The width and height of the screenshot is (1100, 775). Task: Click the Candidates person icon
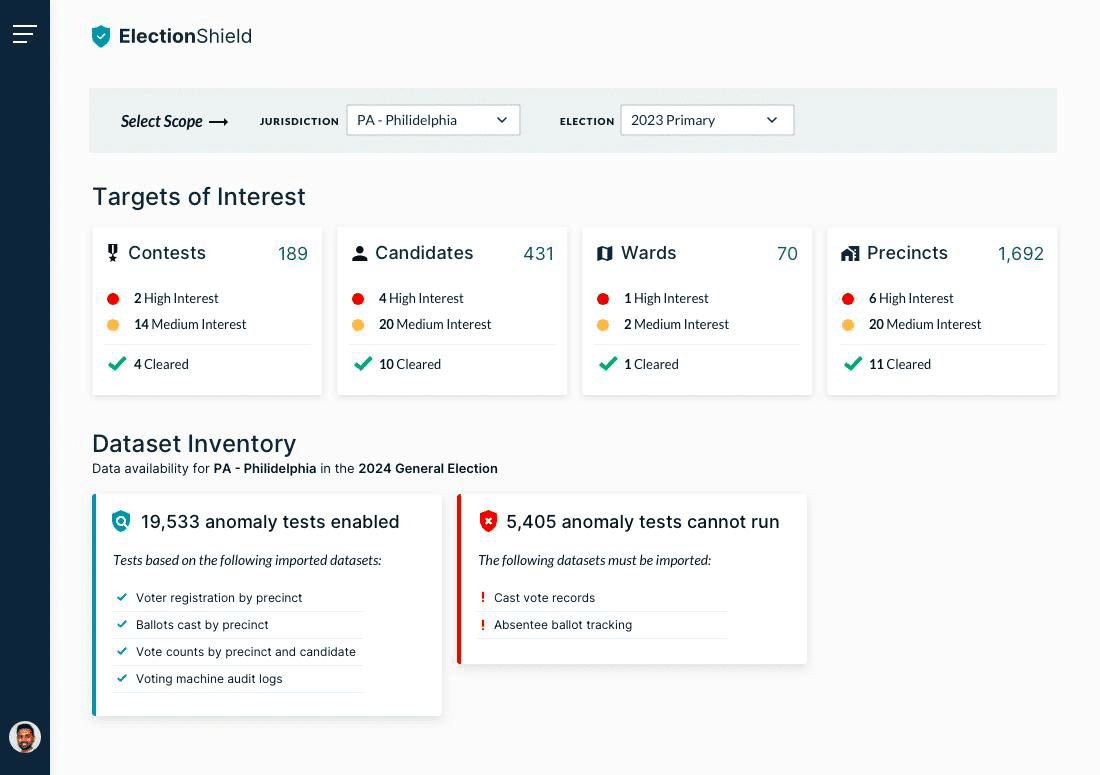(359, 253)
